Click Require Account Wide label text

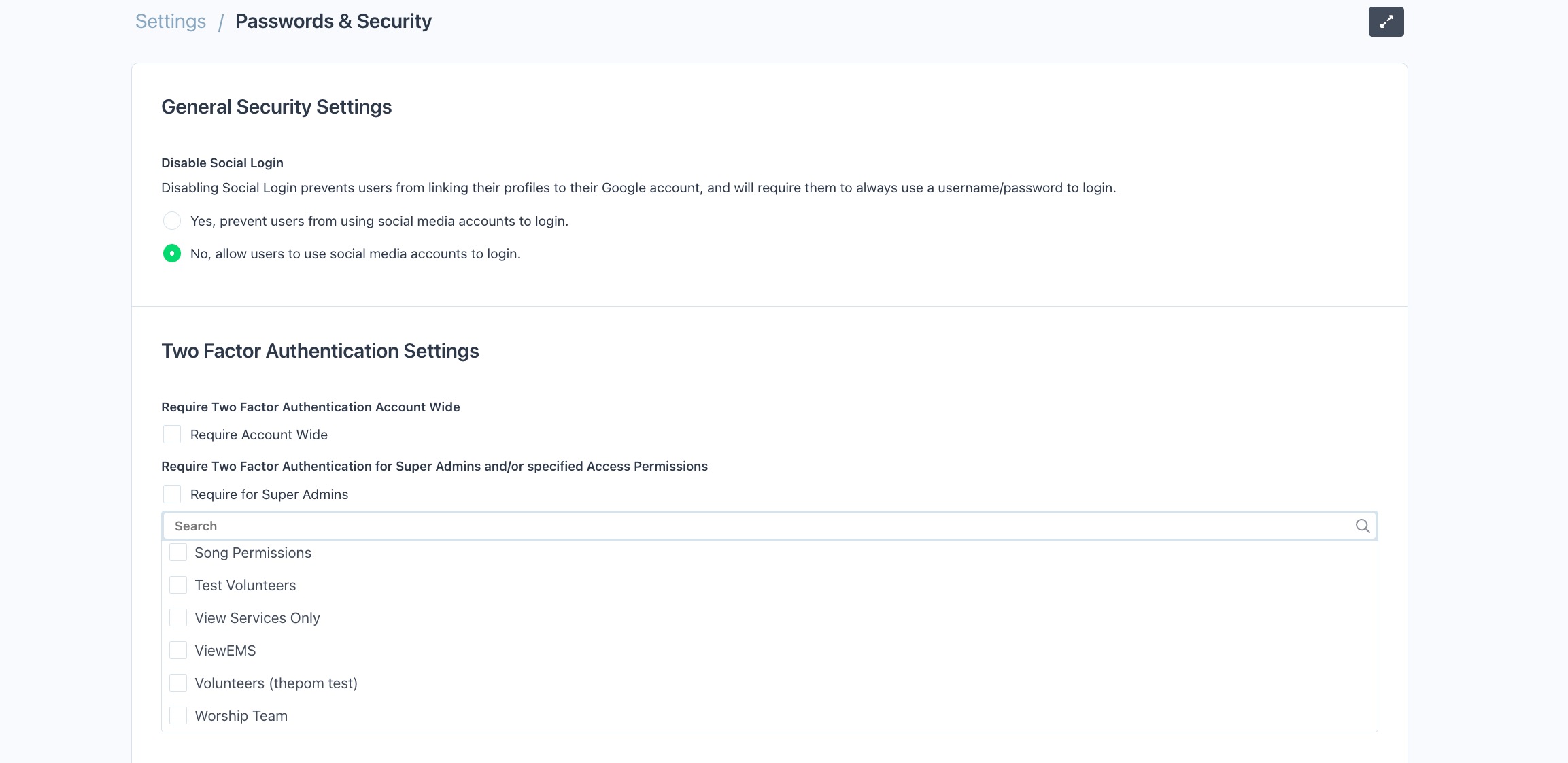pyautogui.click(x=258, y=435)
